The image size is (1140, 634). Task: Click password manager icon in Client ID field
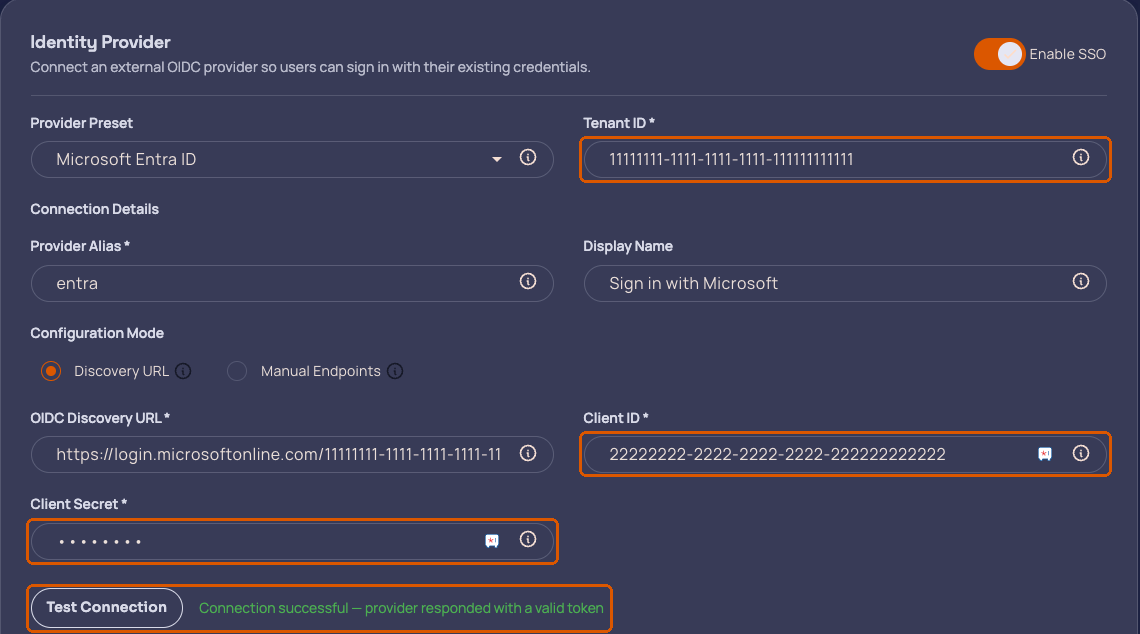[1045, 454]
